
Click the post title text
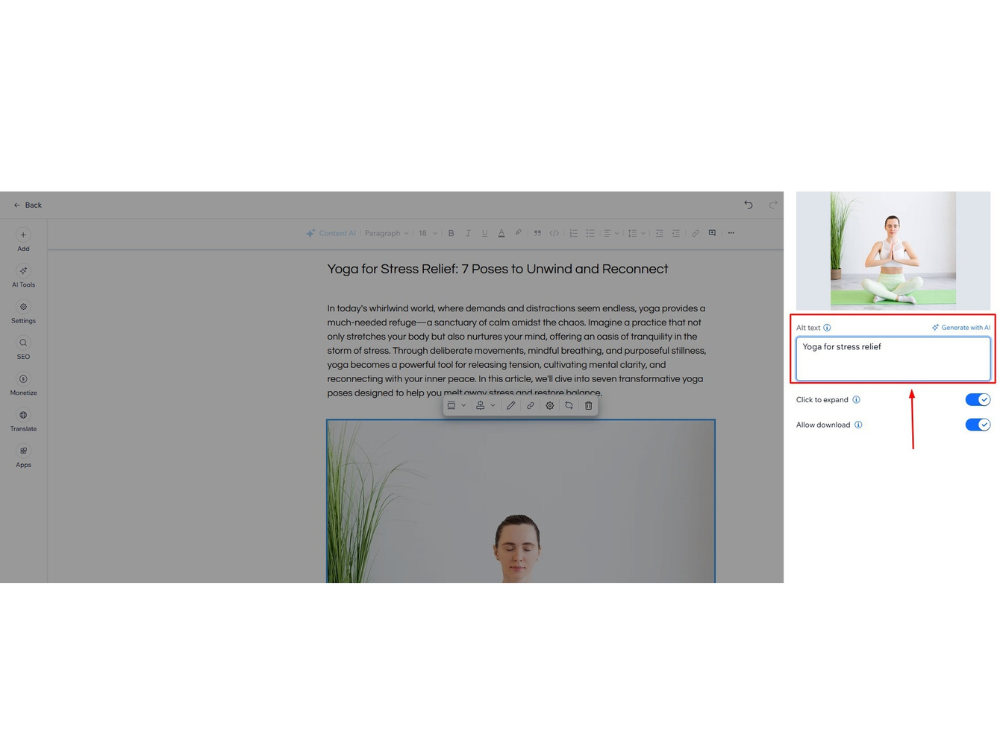(x=497, y=269)
